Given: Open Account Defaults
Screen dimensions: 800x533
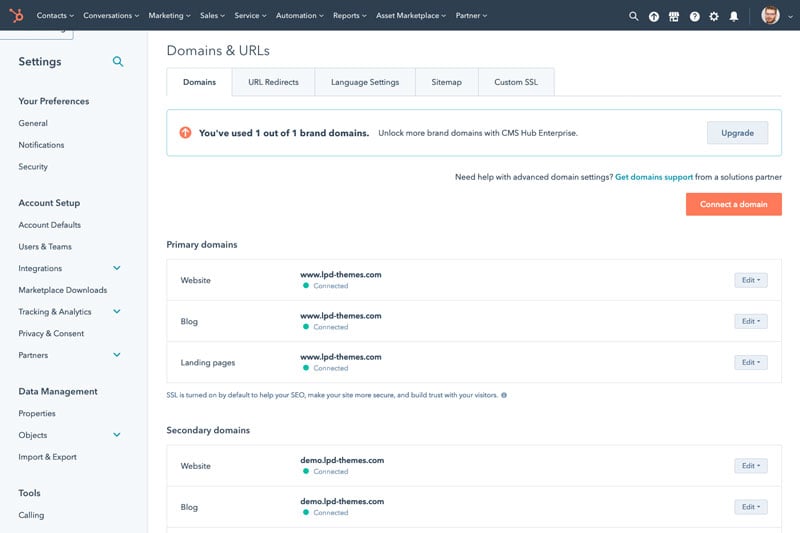Looking at the screenshot, I should [49, 225].
